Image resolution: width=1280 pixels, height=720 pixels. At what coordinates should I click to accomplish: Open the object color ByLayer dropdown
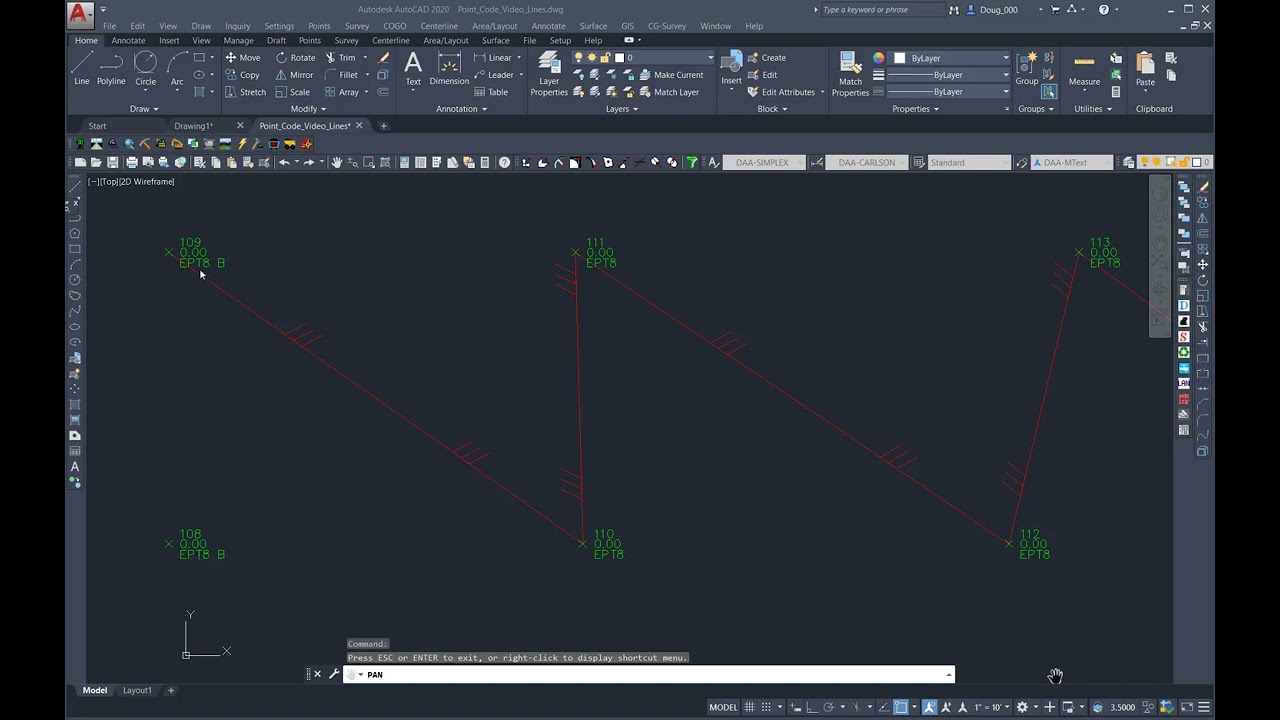pos(951,58)
